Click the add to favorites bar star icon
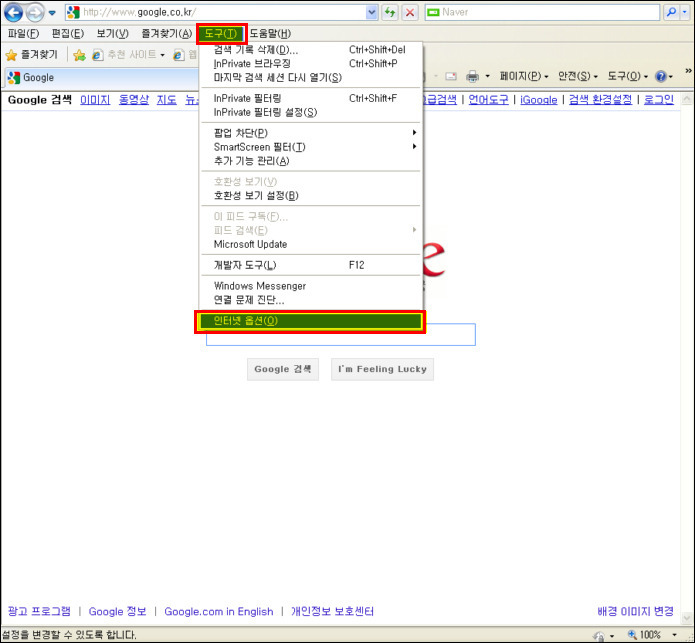 pyautogui.click(x=80, y=55)
